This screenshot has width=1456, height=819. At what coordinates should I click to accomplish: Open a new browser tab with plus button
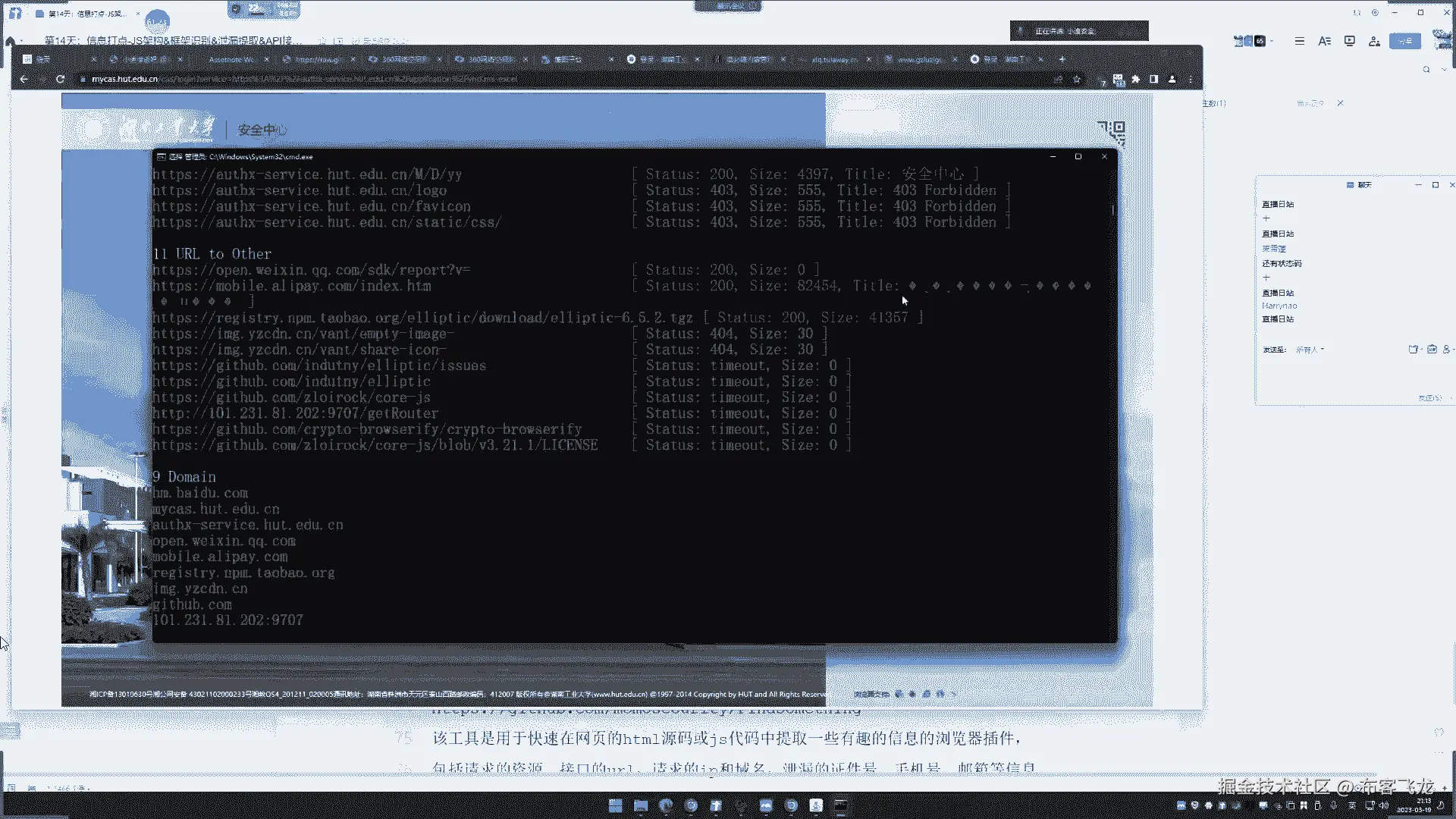(x=1062, y=59)
